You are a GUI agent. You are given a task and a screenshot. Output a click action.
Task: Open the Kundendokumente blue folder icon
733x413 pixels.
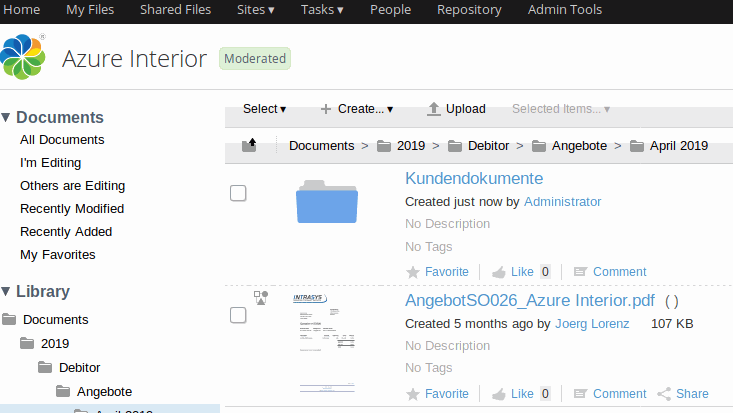pos(327,202)
